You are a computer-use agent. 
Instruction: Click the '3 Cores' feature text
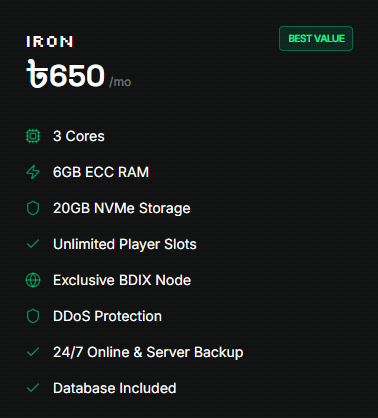coord(79,136)
